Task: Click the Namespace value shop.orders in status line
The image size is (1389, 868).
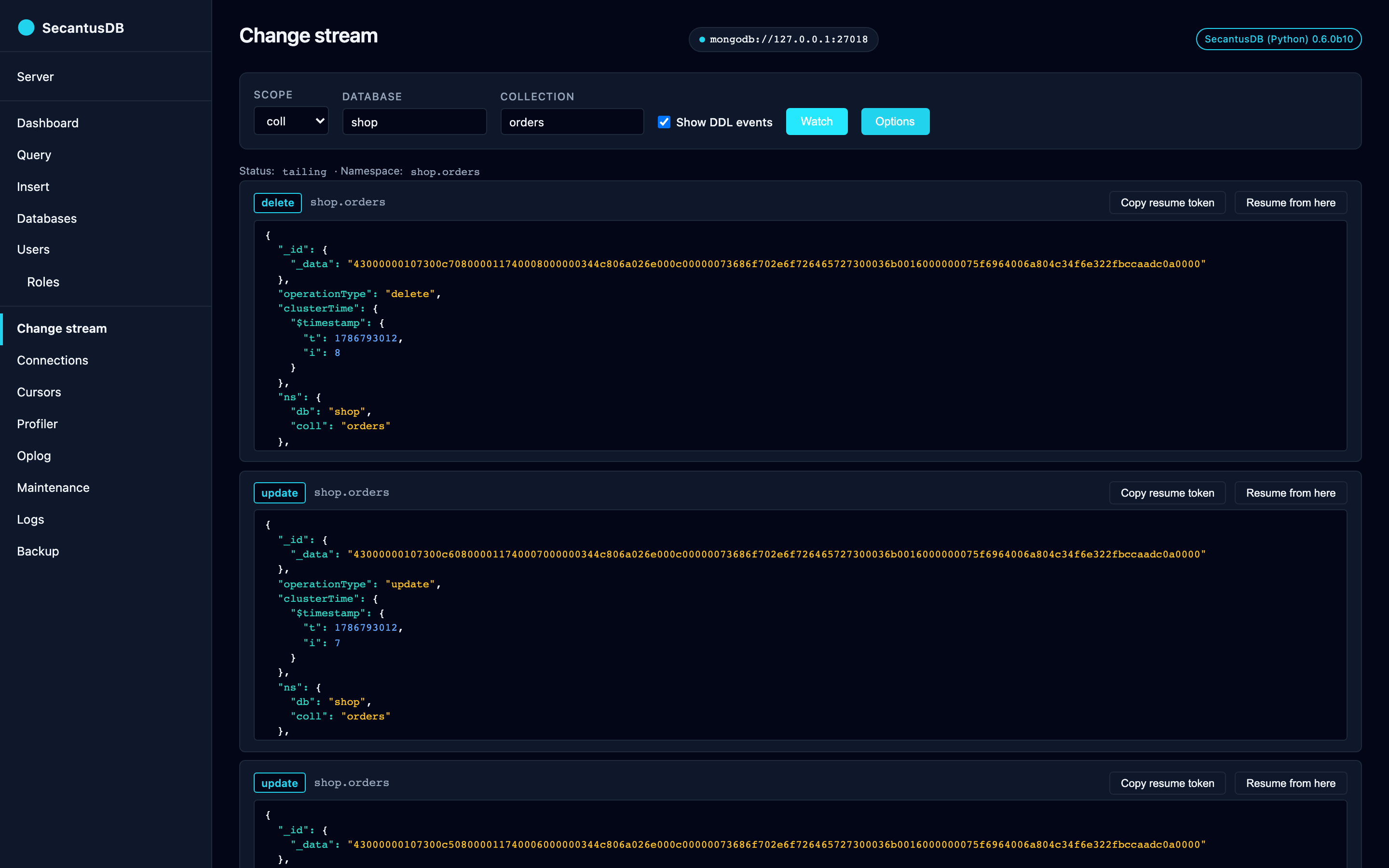Action: tap(445, 172)
